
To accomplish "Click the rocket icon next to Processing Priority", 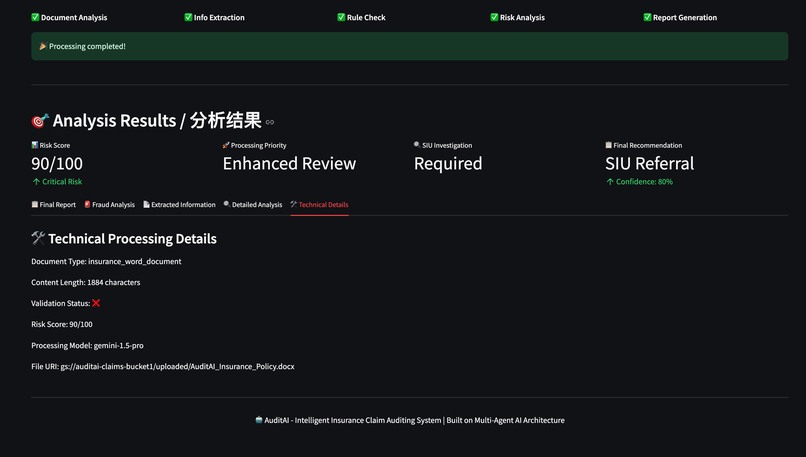I will point(226,145).
